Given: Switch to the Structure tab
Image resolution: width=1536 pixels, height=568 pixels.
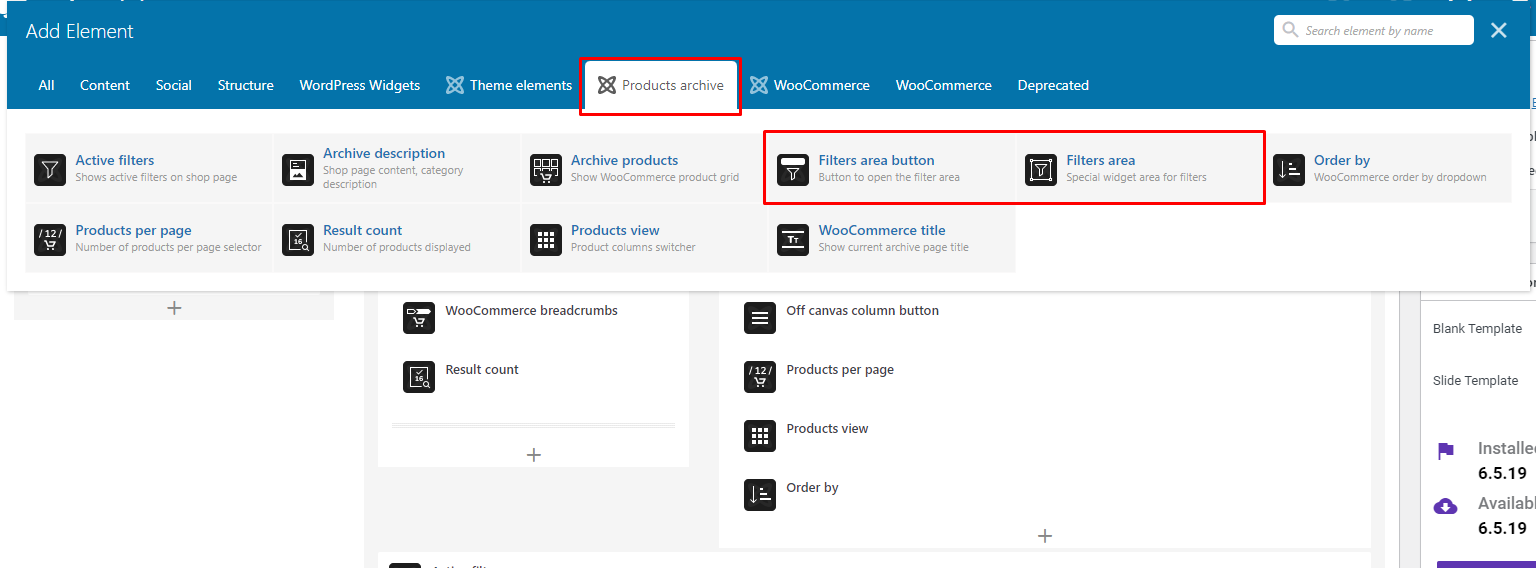Looking at the screenshot, I should click(246, 85).
